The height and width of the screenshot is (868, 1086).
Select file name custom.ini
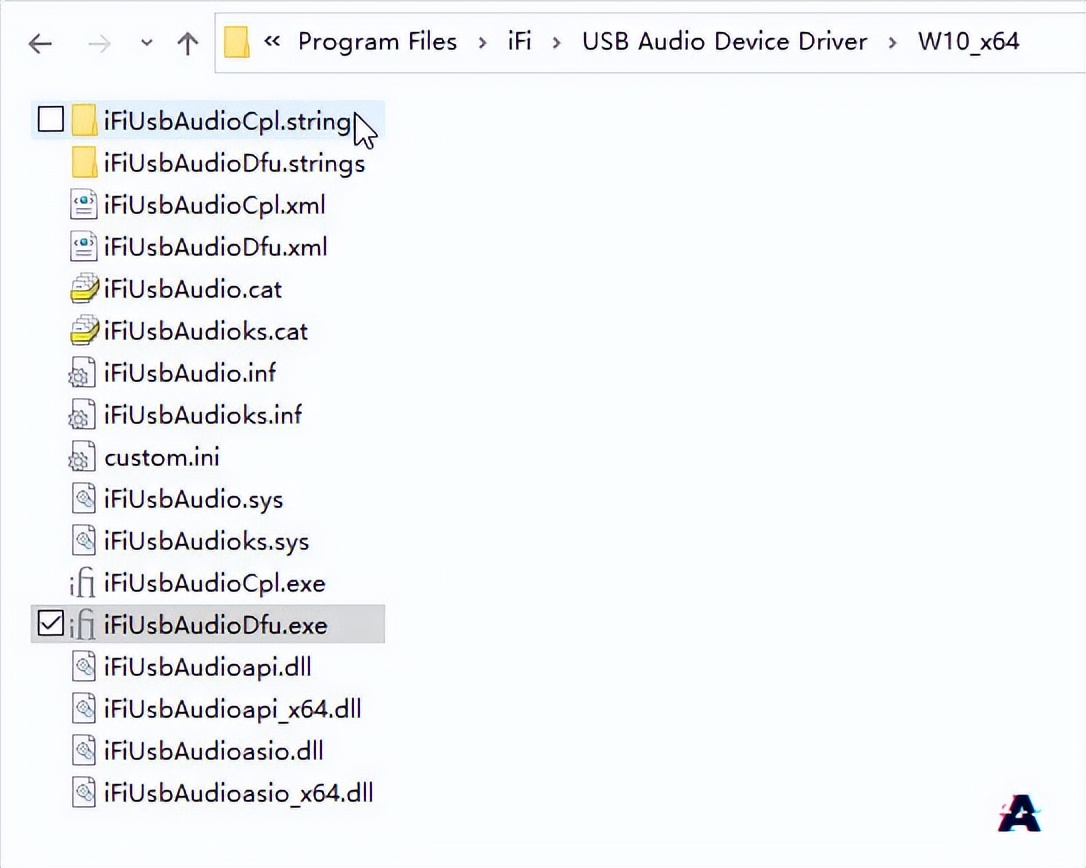point(162,457)
